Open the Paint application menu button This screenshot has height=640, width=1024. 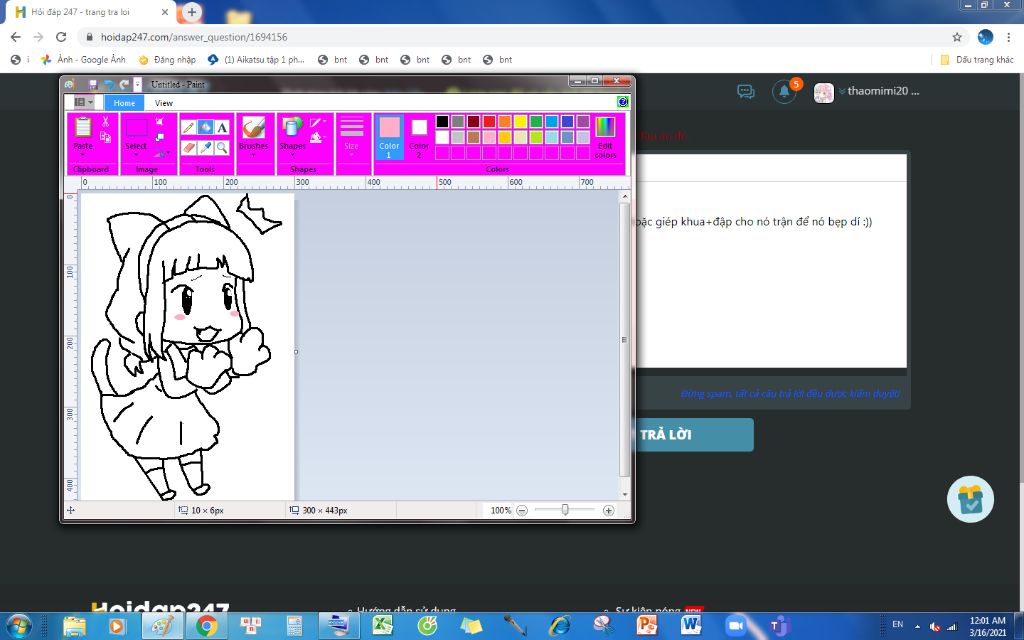pos(83,103)
